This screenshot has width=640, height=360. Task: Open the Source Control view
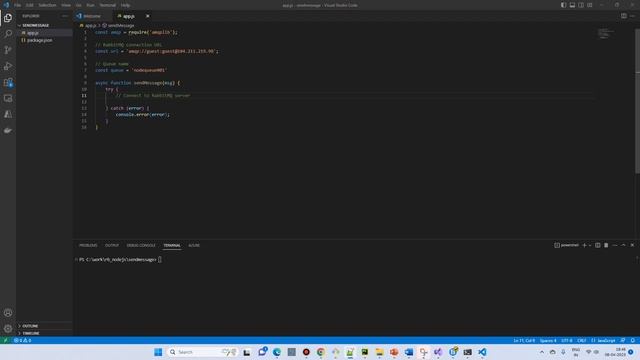[8, 50]
